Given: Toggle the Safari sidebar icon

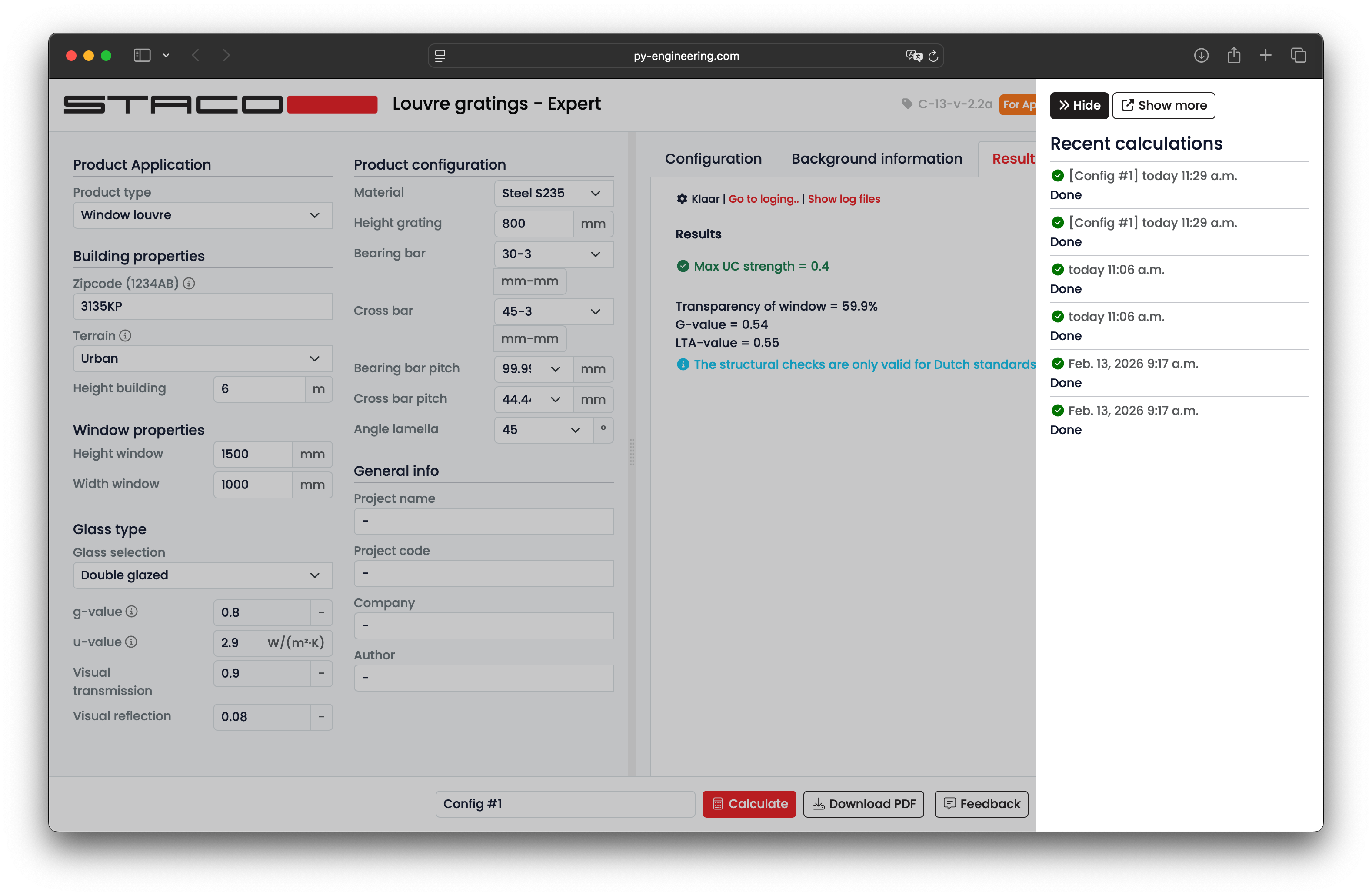Looking at the screenshot, I should pyautogui.click(x=142, y=55).
